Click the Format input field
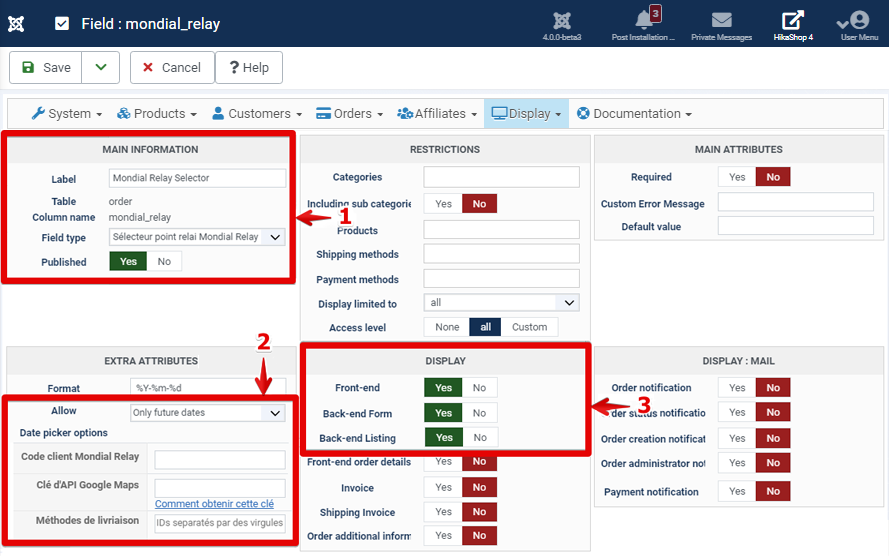Viewport: 889px width, 556px height. pos(208,387)
